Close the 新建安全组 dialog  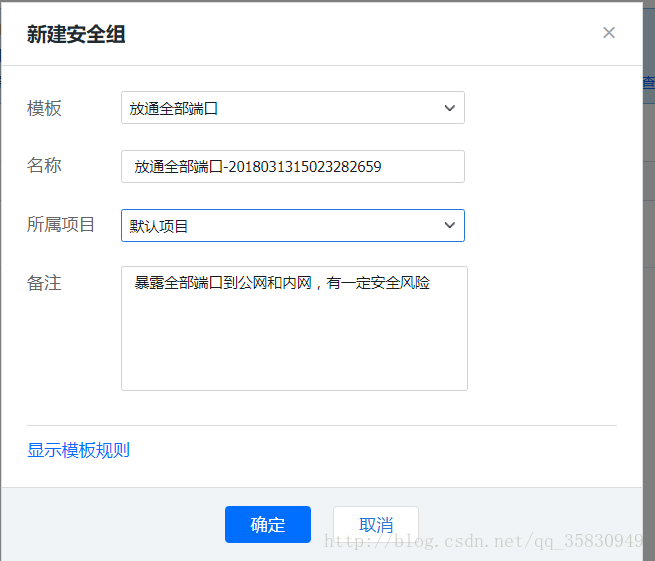[609, 33]
